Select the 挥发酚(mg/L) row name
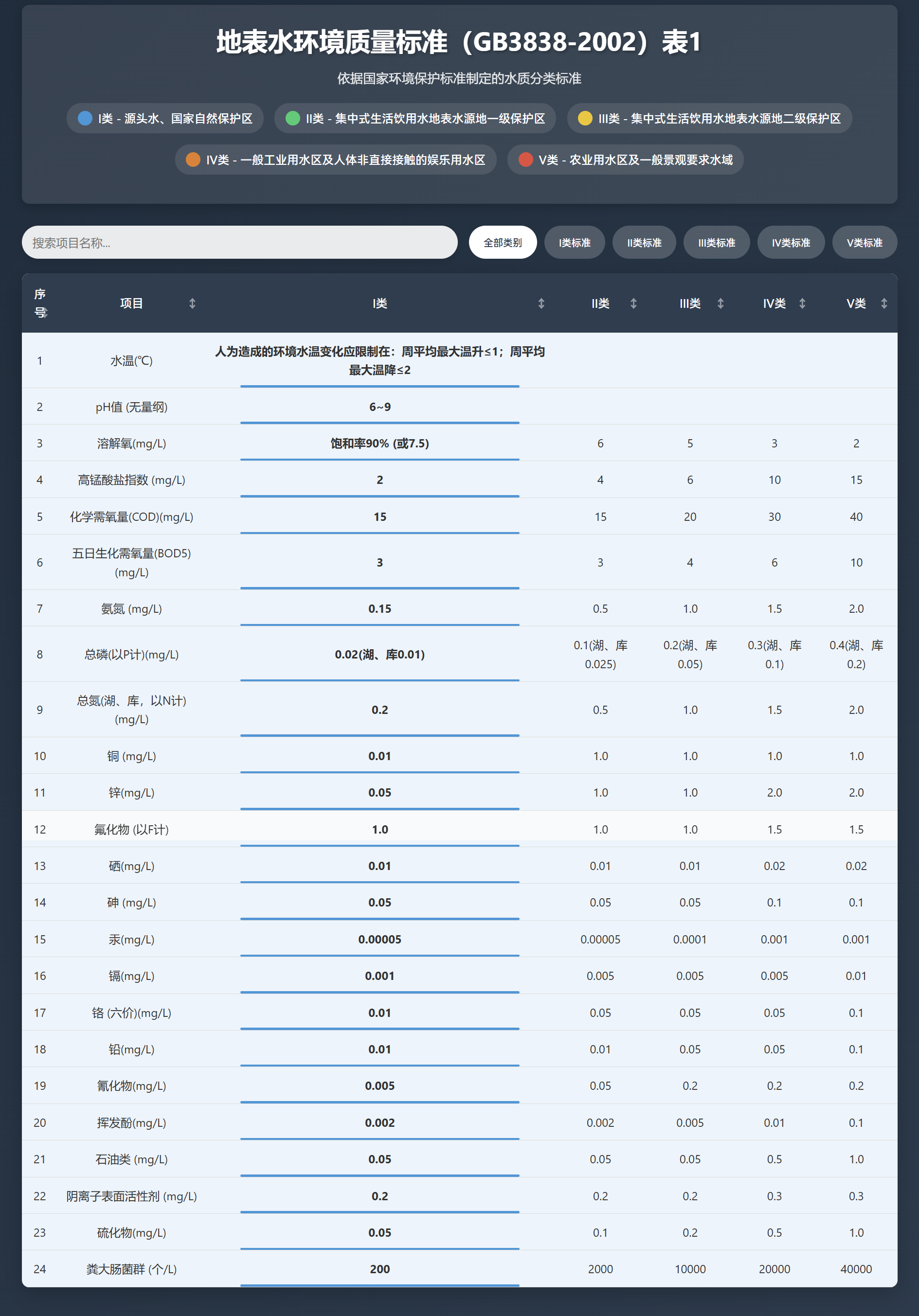This screenshot has width=919, height=1316. [131, 1122]
